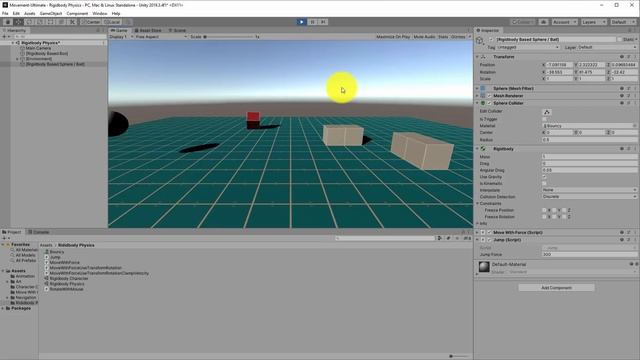This screenshot has height=360, width=640.
Task: Toggle the Use Gravity checkbox
Action: 544,177
